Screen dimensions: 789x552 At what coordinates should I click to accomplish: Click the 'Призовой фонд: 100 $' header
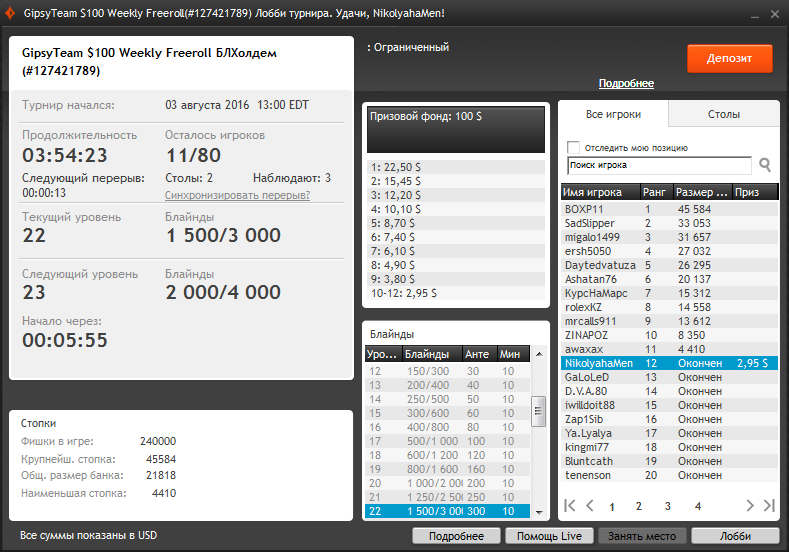pos(456,129)
